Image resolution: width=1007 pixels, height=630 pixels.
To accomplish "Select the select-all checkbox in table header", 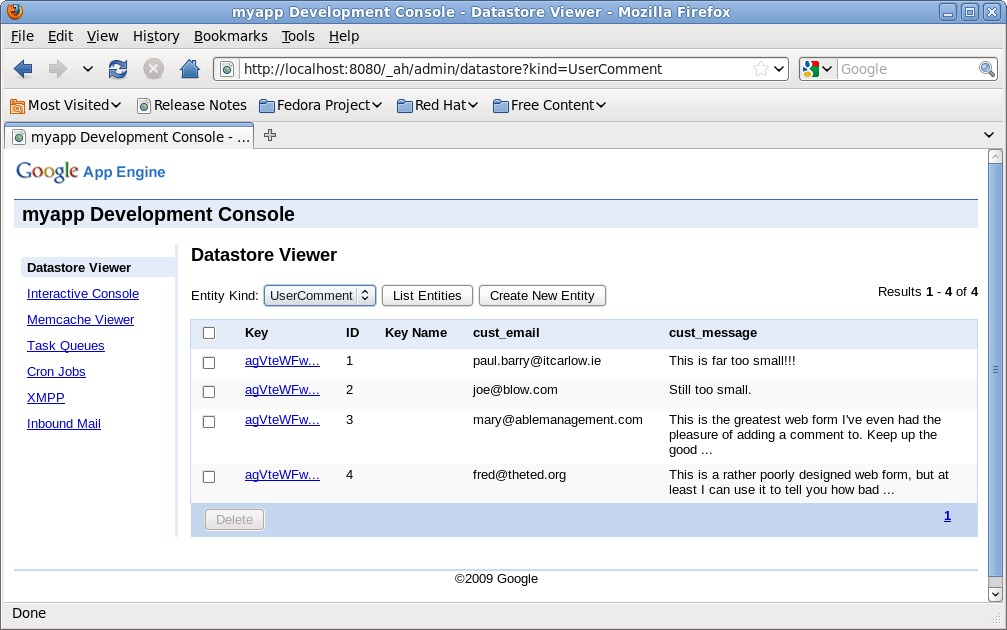I will [209, 333].
